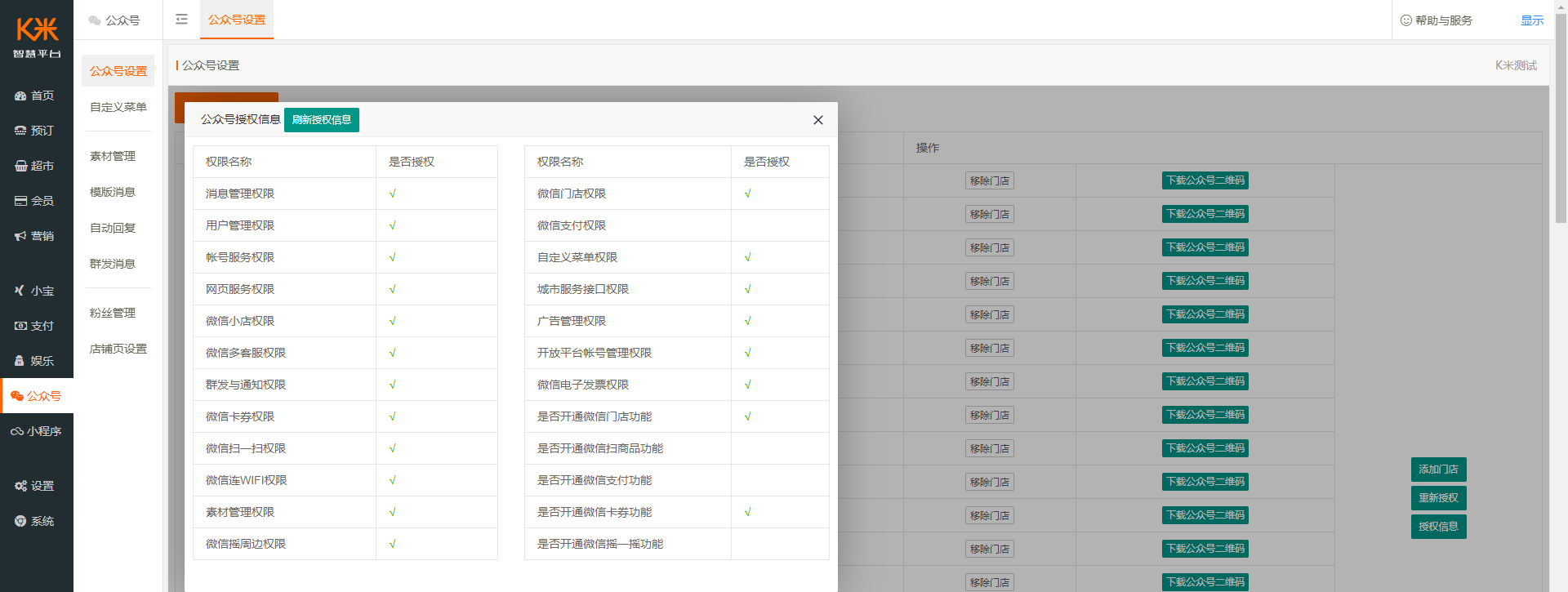Open 超市 in the left sidebar
Image resolution: width=1568 pixels, height=592 pixels.
(x=36, y=166)
